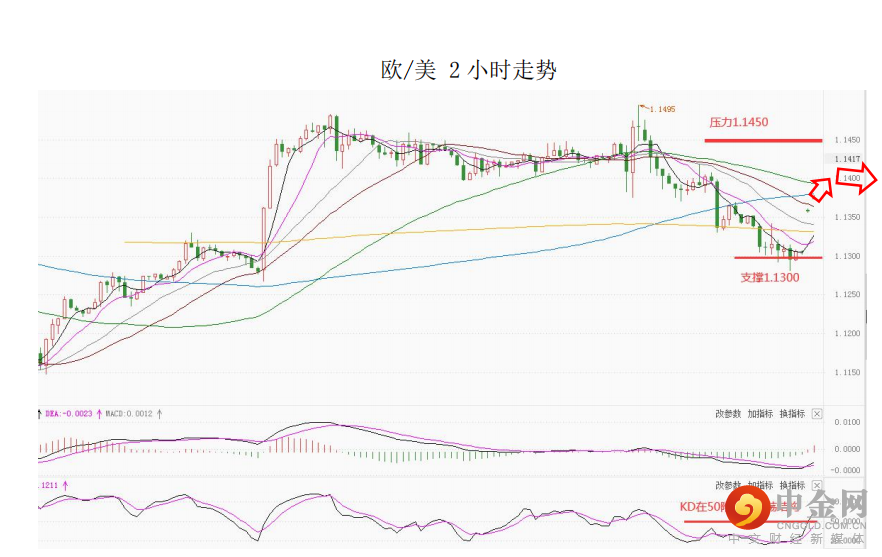Click the chart title 欧/美 2 小时走势
This screenshot has width=882, height=557.
point(469,70)
